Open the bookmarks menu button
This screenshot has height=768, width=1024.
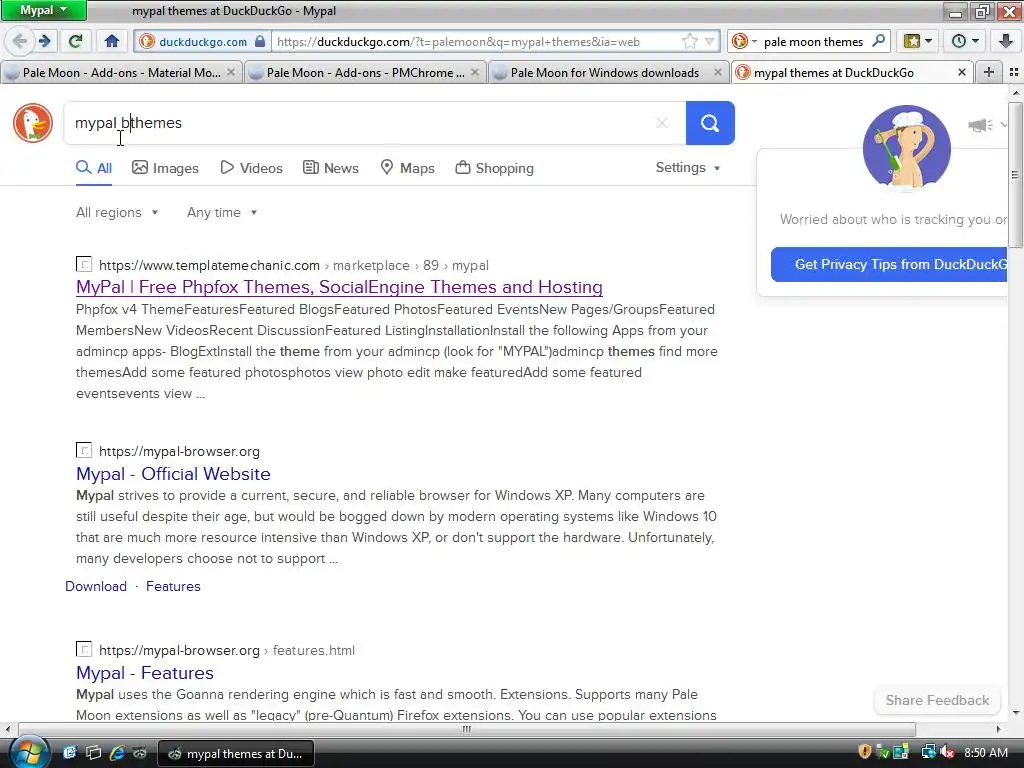(918, 41)
